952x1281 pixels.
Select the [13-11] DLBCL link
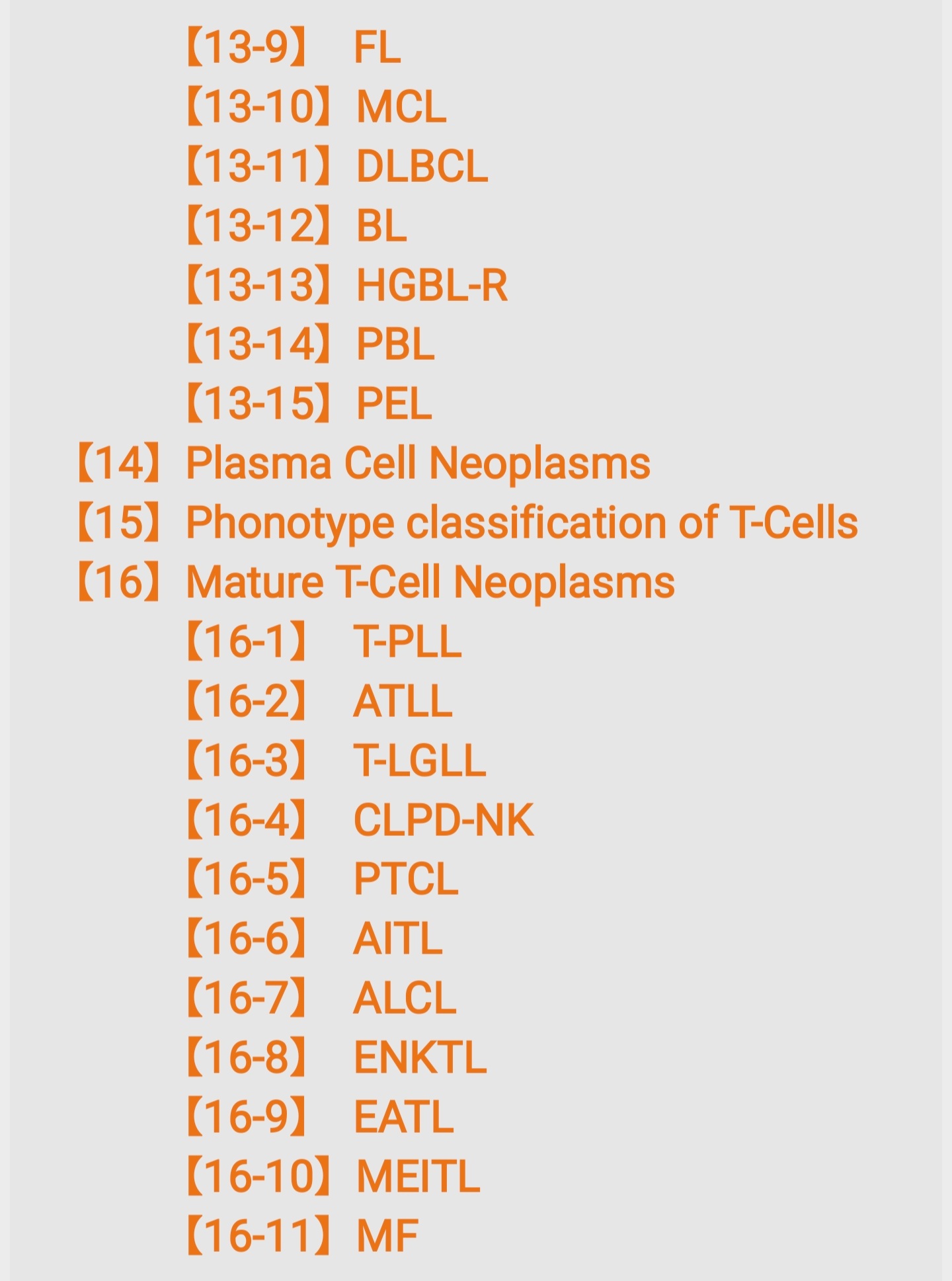click(337, 166)
